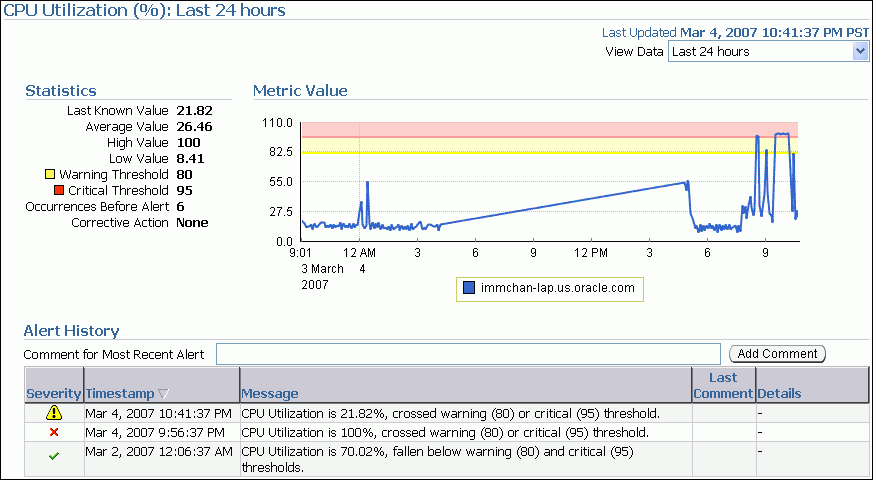Select the Mar 4 10:41:37 PM alert row

[158, 413]
